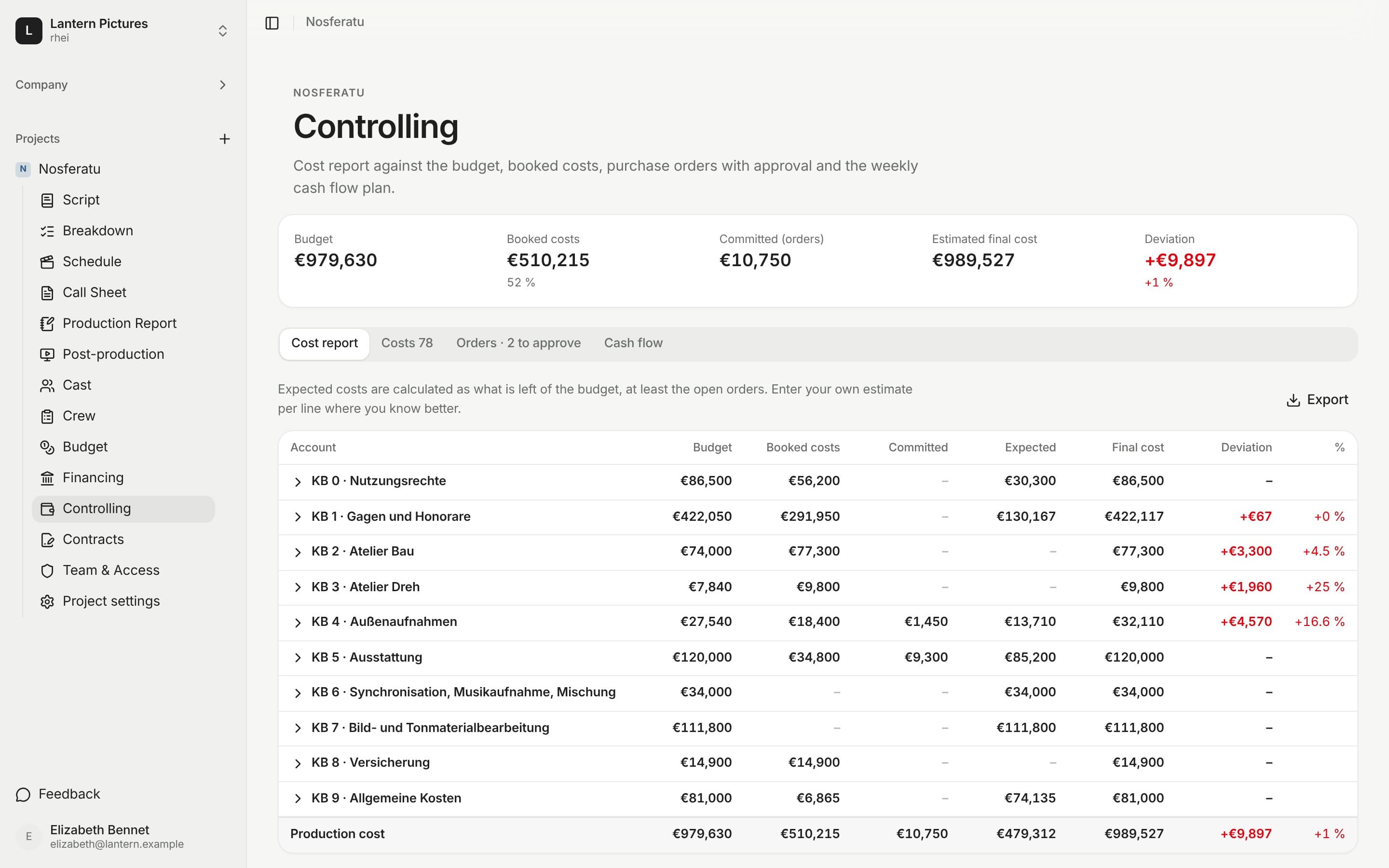Viewport: 1389px width, 868px height.
Task: Click the Nosferatu breadcrumb
Action: tap(335, 22)
